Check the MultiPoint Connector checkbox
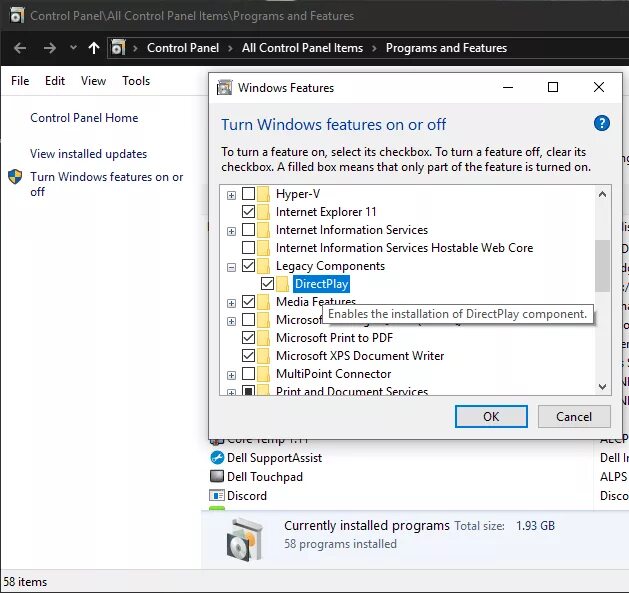This screenshot has height=593, width=629. (248, 374)
